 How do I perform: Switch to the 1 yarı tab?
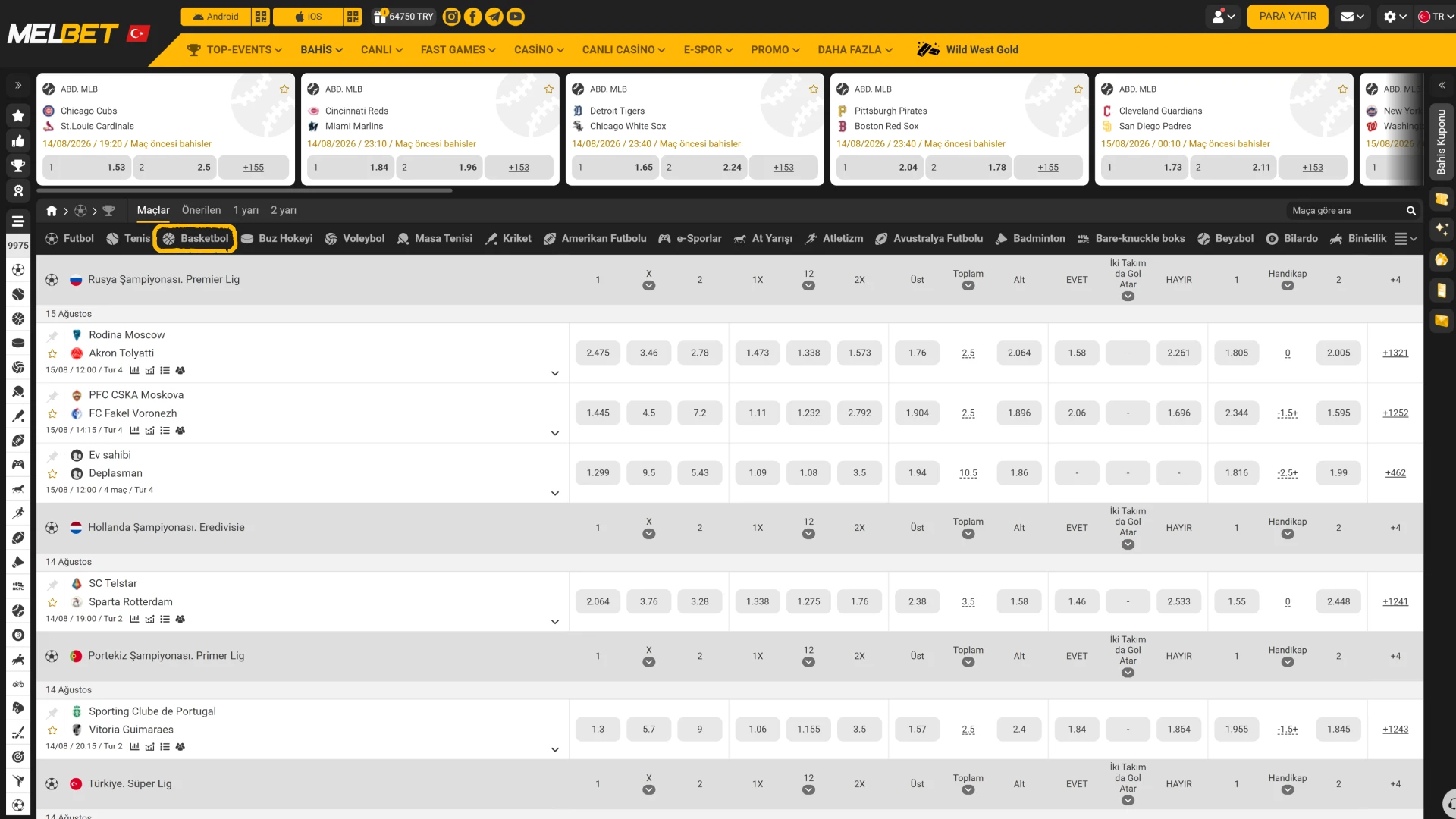pyautogui.click(x=246, y=211)
